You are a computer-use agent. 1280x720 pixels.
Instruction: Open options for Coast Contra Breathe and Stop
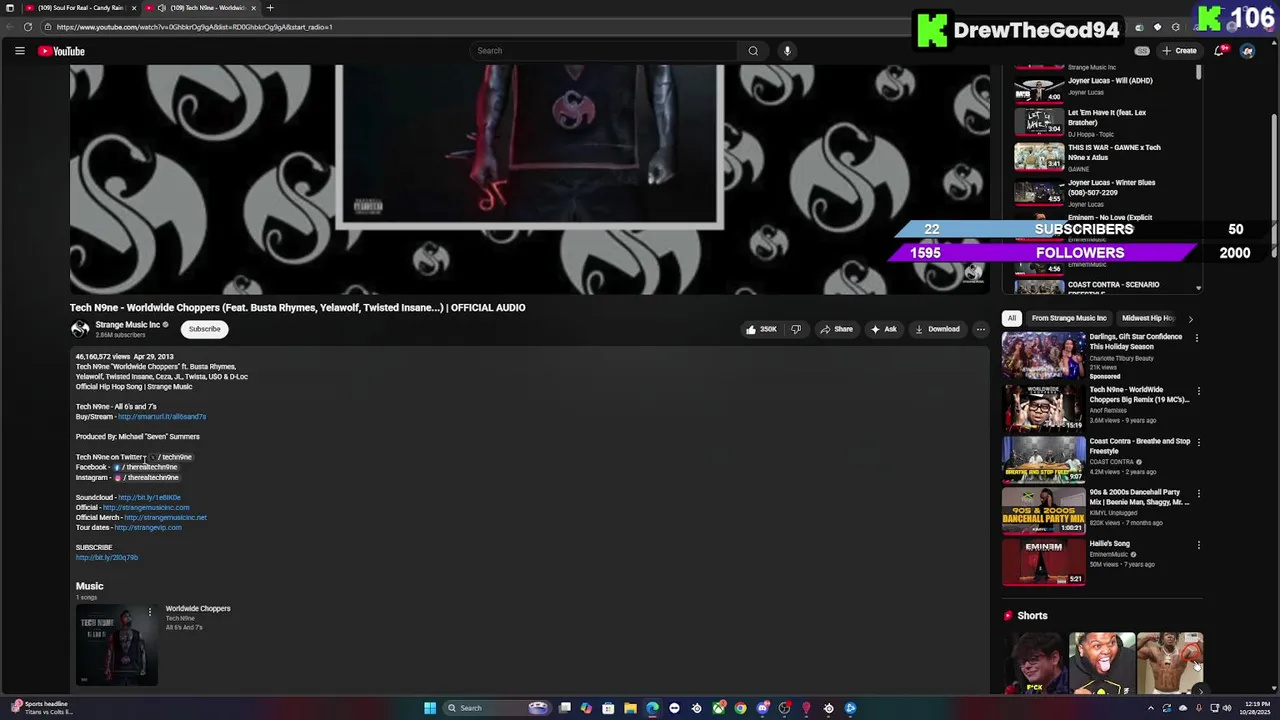click(1198, 442)
